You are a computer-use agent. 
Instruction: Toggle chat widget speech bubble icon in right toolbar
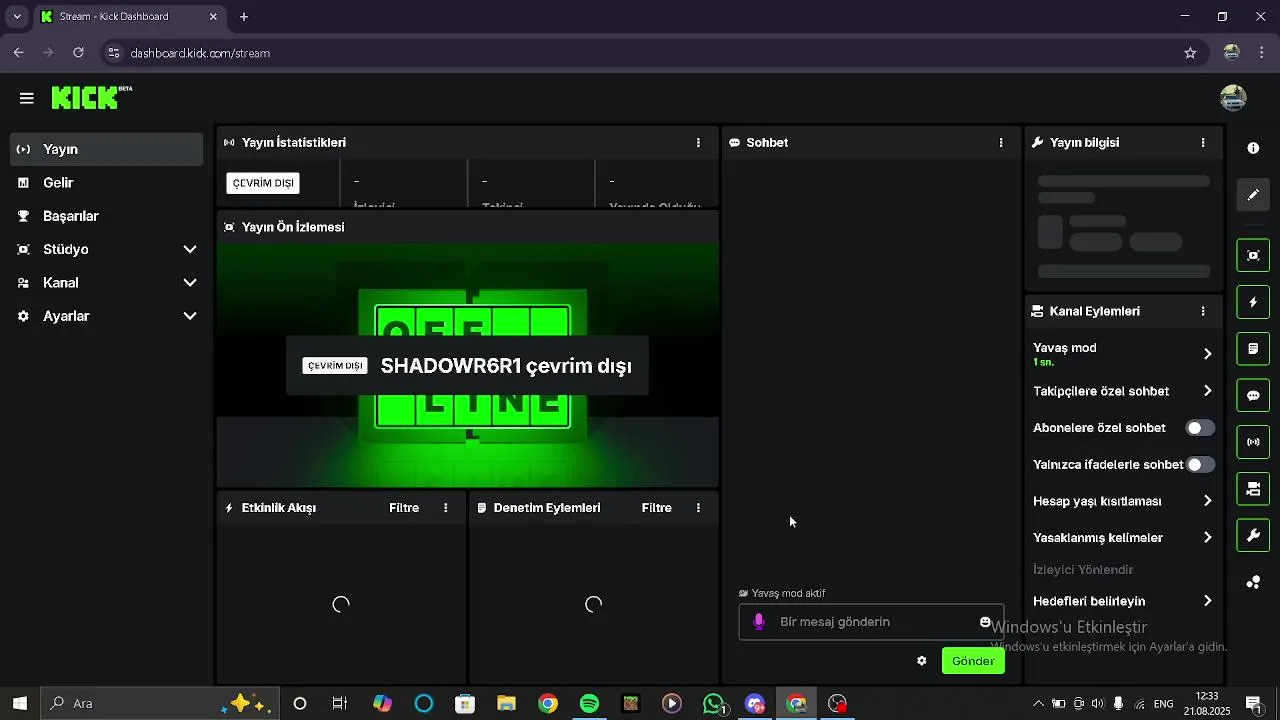tap(1253, 395)
